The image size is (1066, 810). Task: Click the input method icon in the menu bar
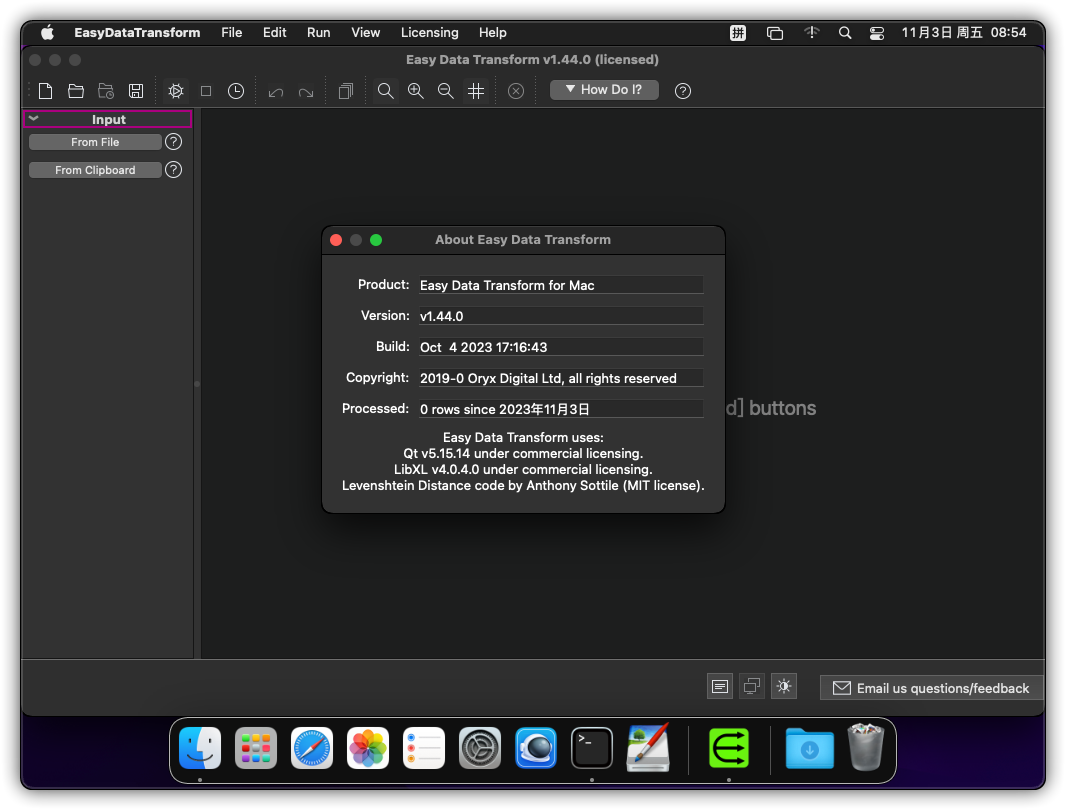(738, 33)
